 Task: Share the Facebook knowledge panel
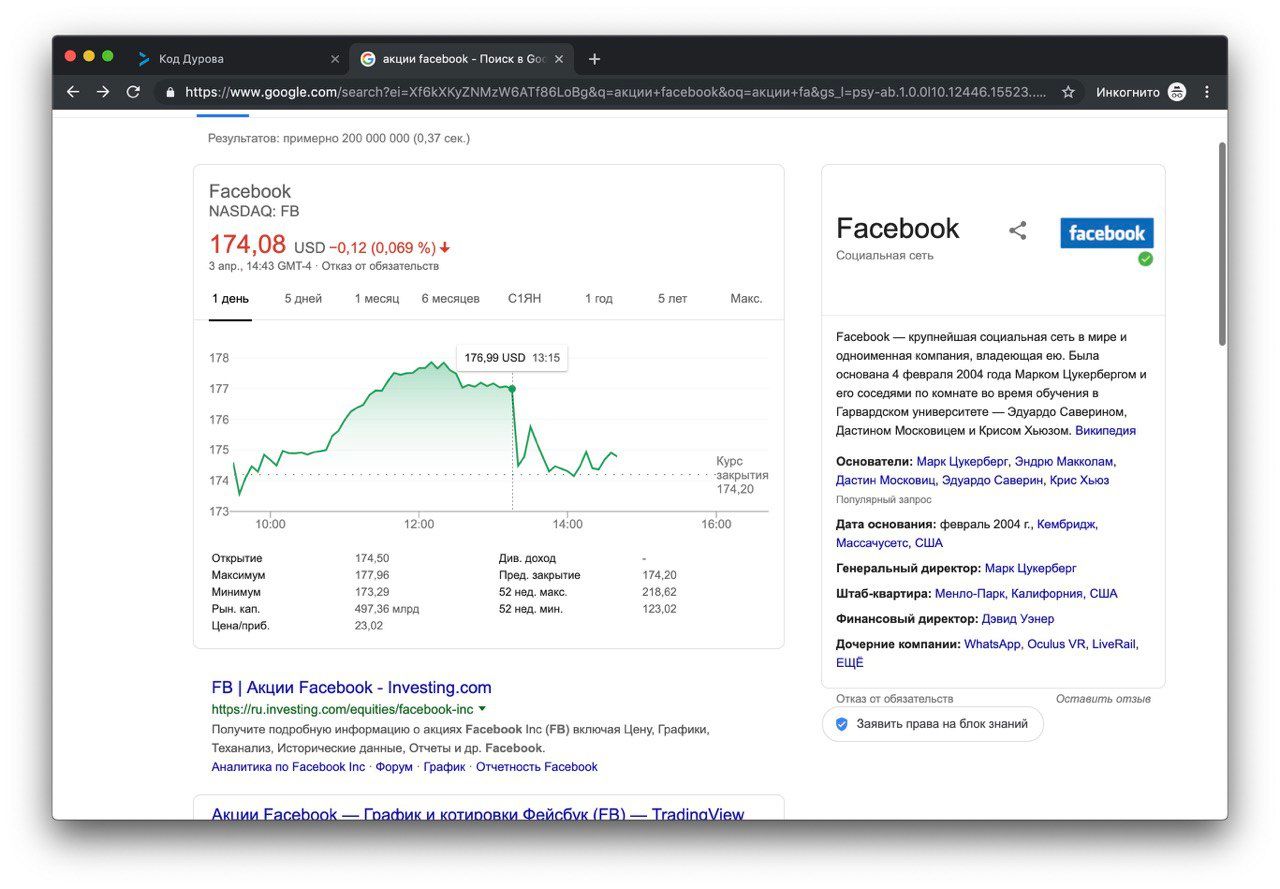tap(1017, 231)
